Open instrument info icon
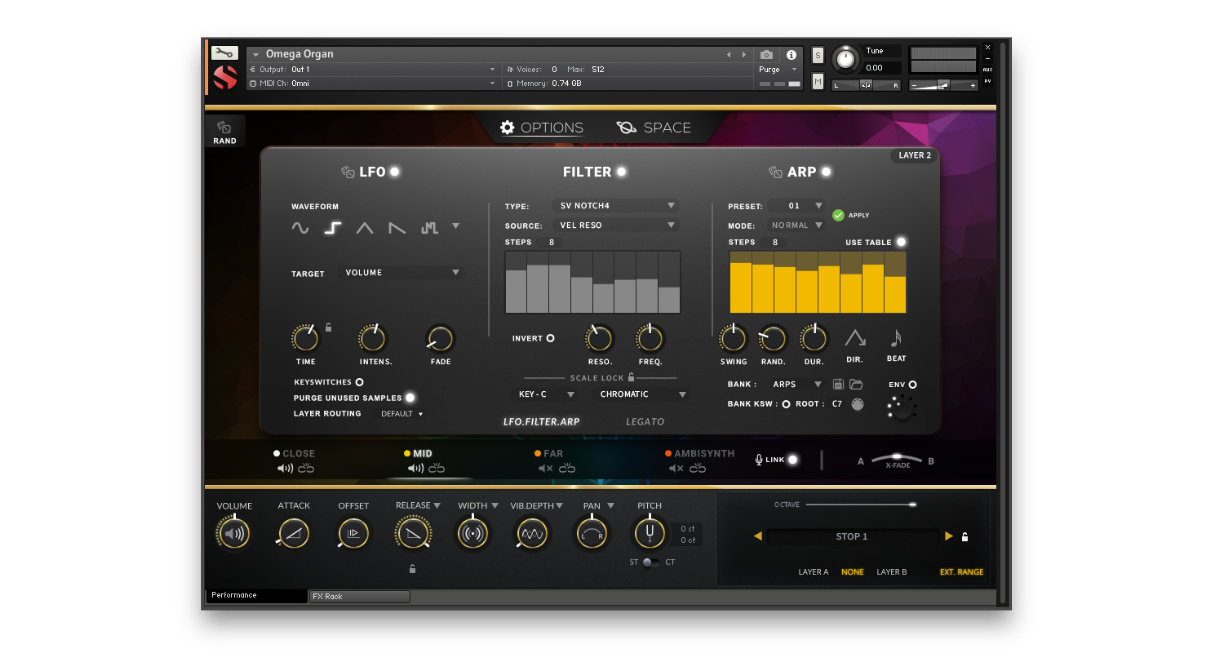 [791, 55]
